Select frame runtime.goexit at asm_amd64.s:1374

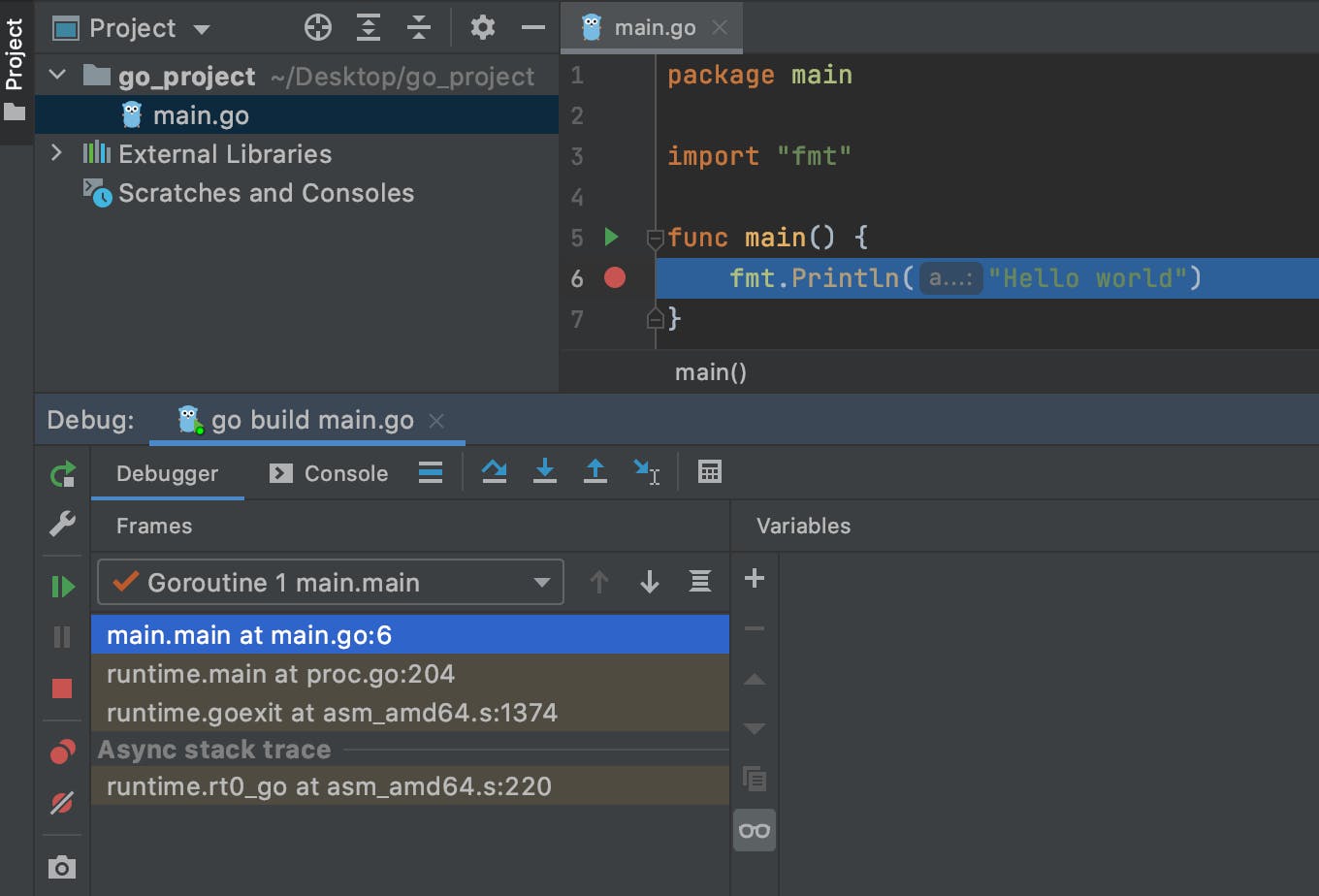click(410, 713)
